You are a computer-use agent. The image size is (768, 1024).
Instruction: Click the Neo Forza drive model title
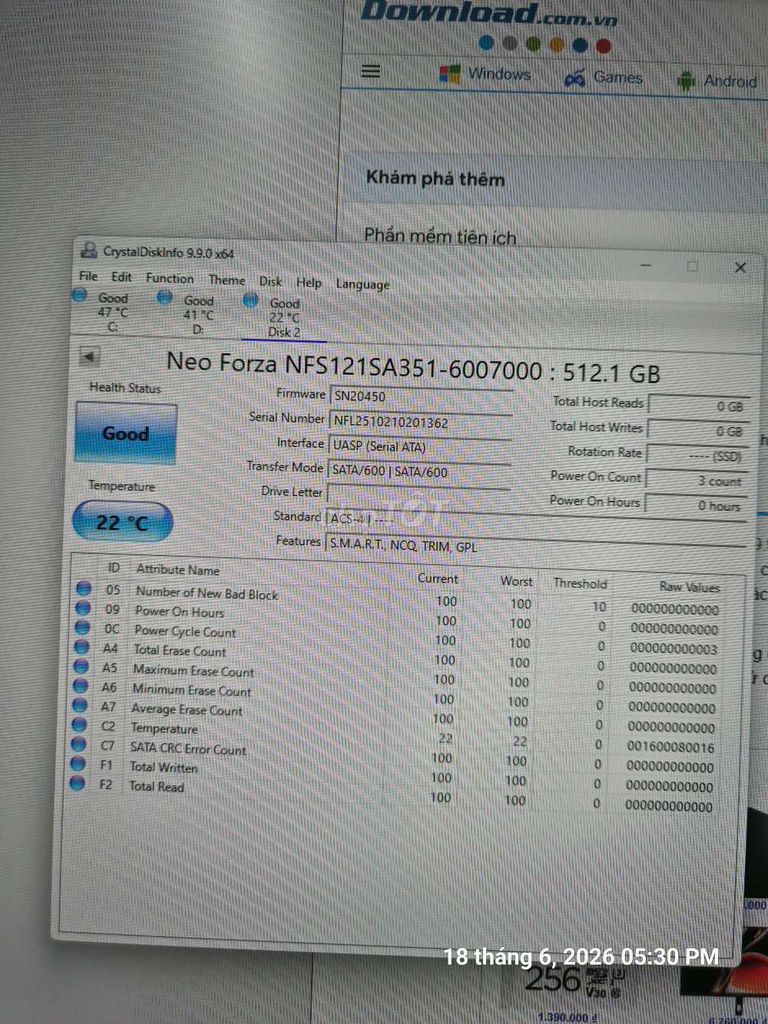(x=413, y=368)
